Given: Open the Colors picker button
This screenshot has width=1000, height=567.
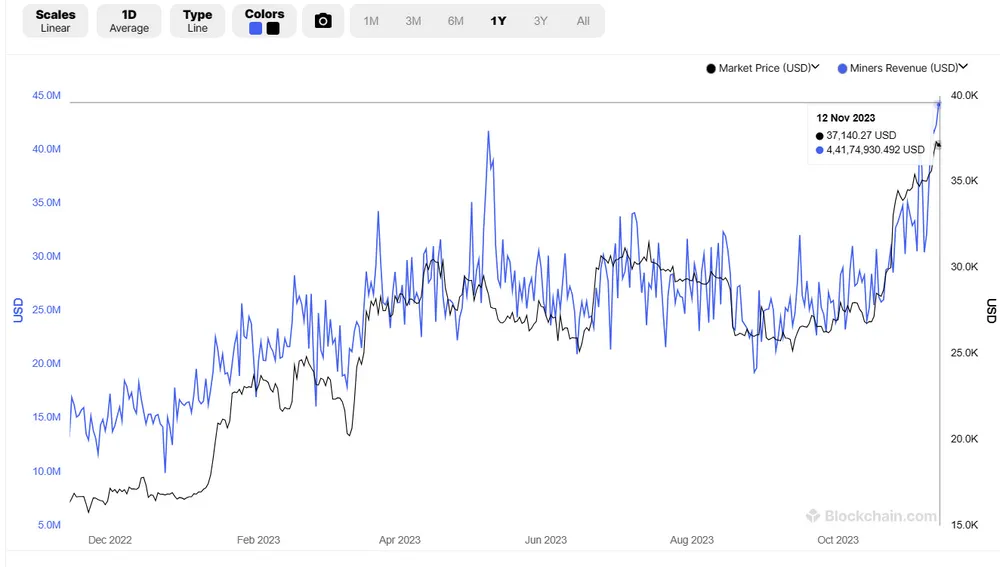Looking at the screenshot, I should pos(264,21).
